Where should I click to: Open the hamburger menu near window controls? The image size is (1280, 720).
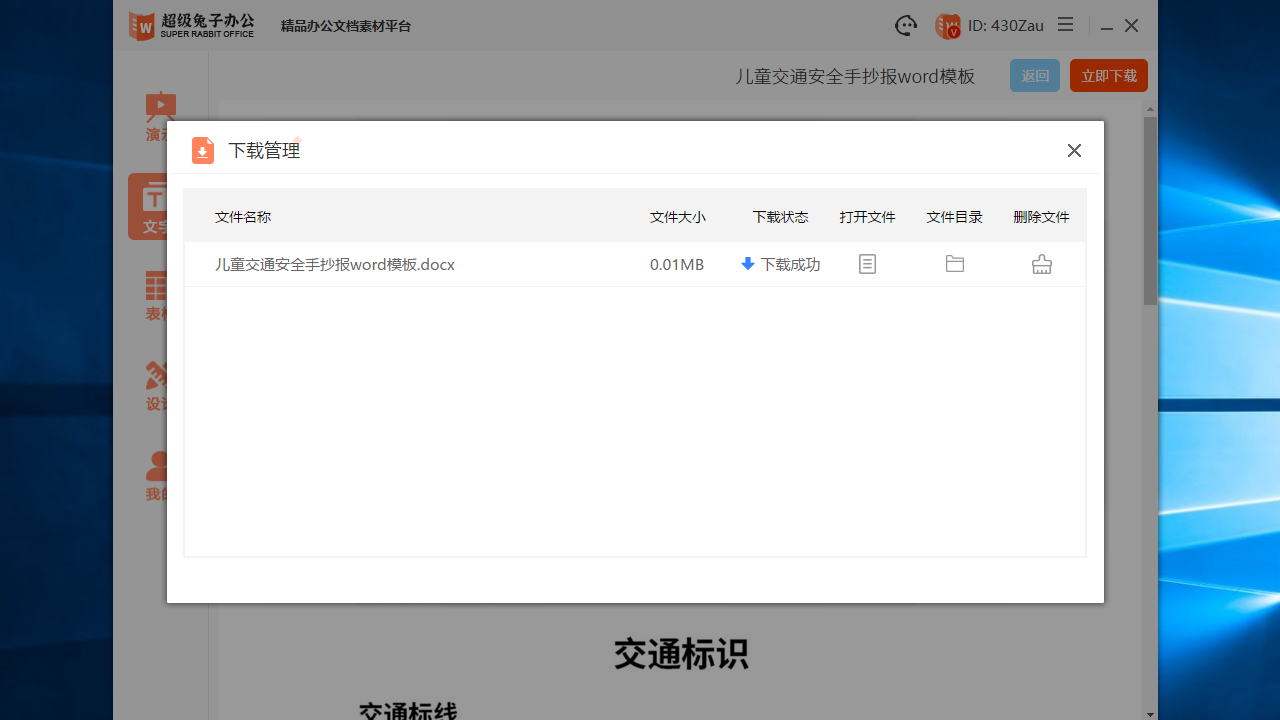click(1065, 25)
